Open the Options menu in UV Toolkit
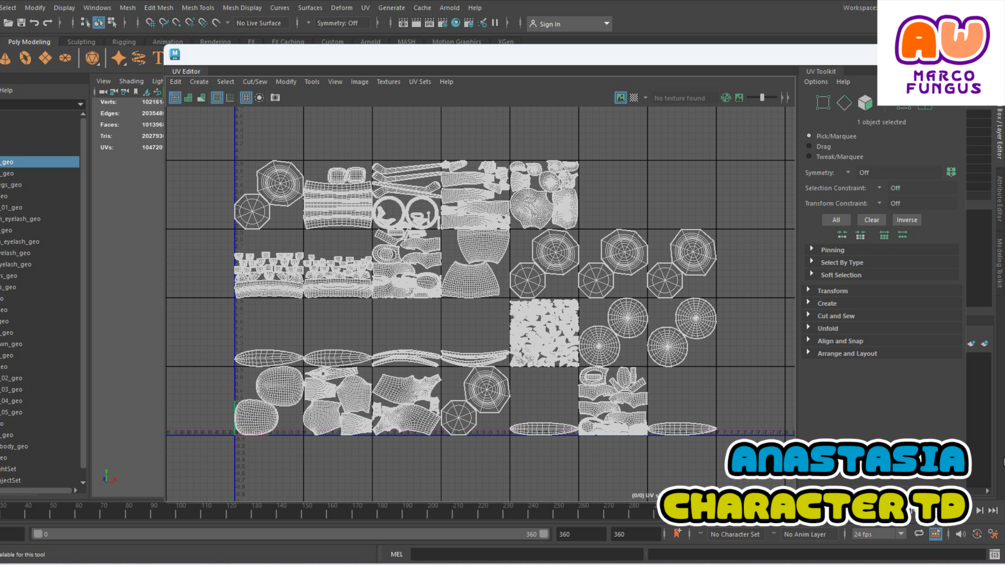1005x565 pixels. (816, 82)
